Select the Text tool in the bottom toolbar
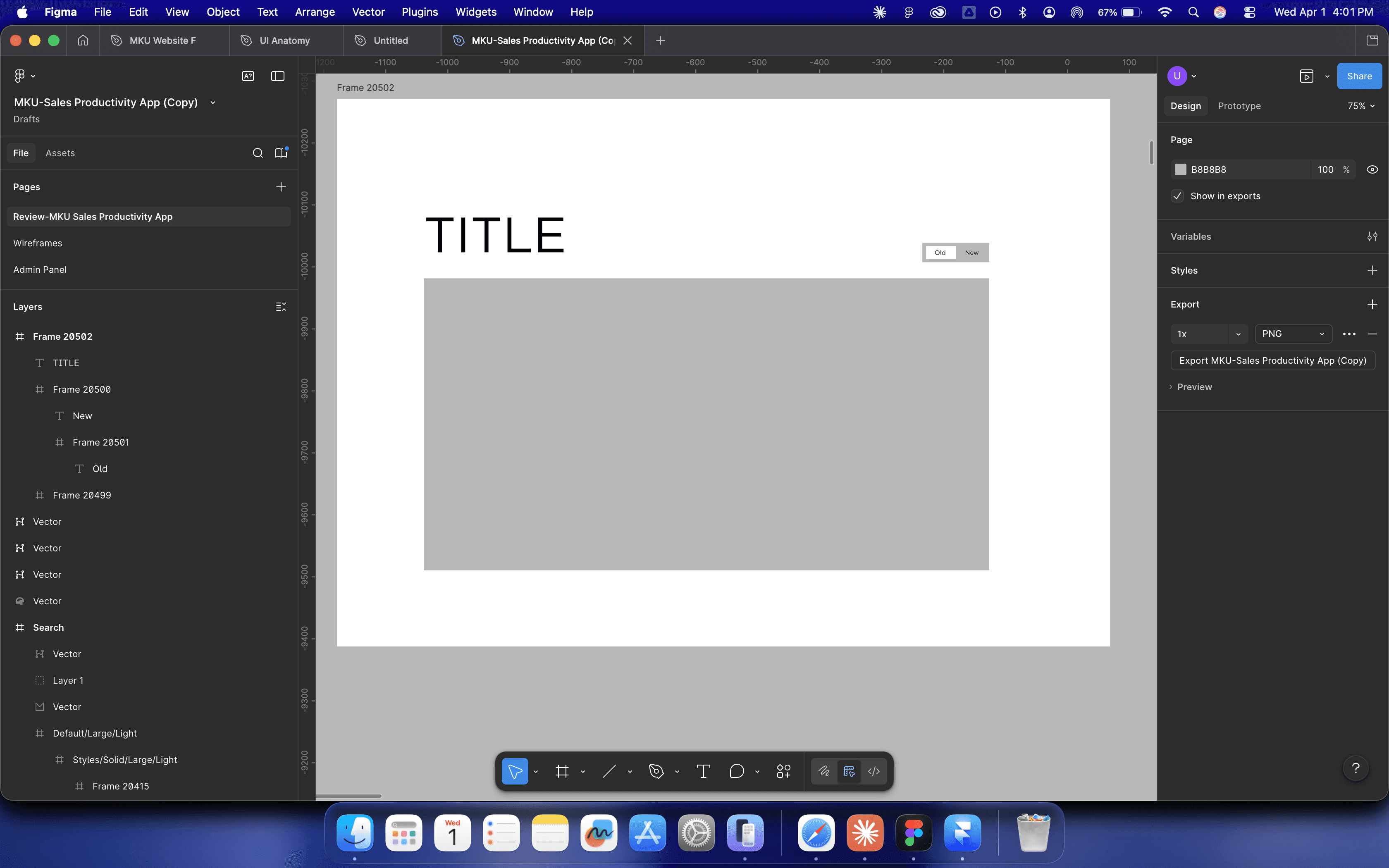 (702, 771)
